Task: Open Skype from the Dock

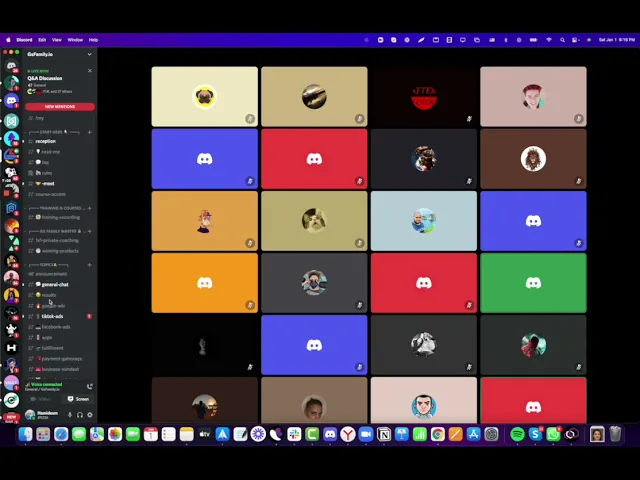Action: [x=535, y=434]
